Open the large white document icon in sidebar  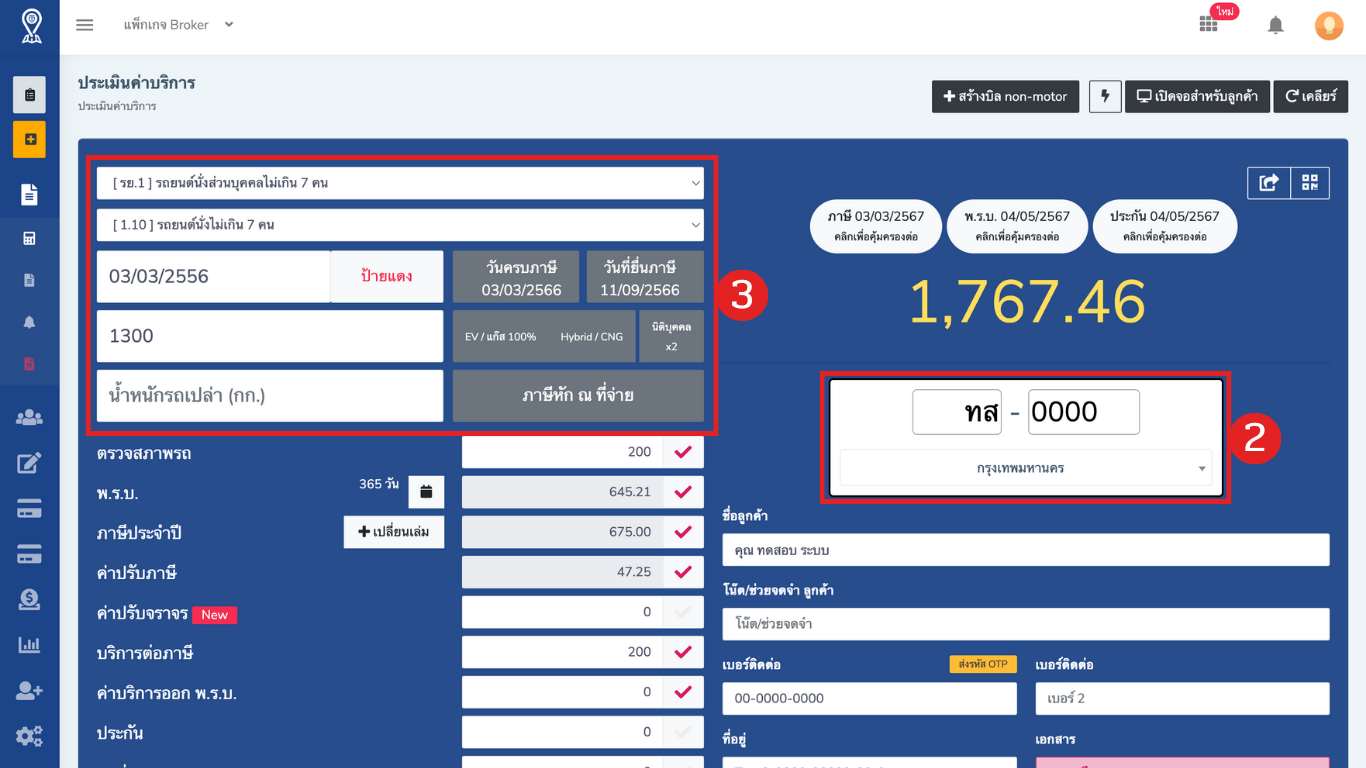click(x=29, y=194)
